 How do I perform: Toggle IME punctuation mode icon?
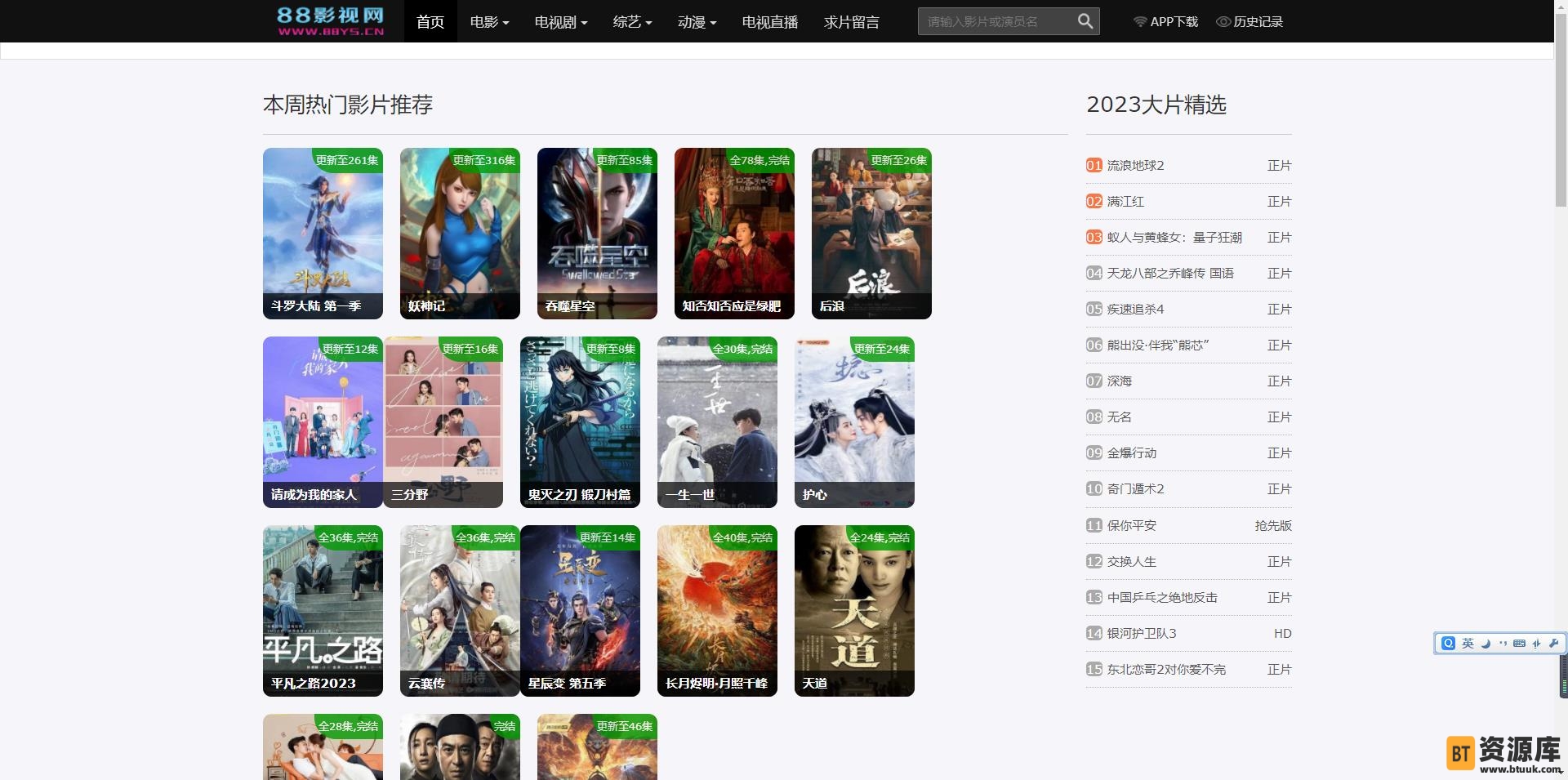[1503, 644]
